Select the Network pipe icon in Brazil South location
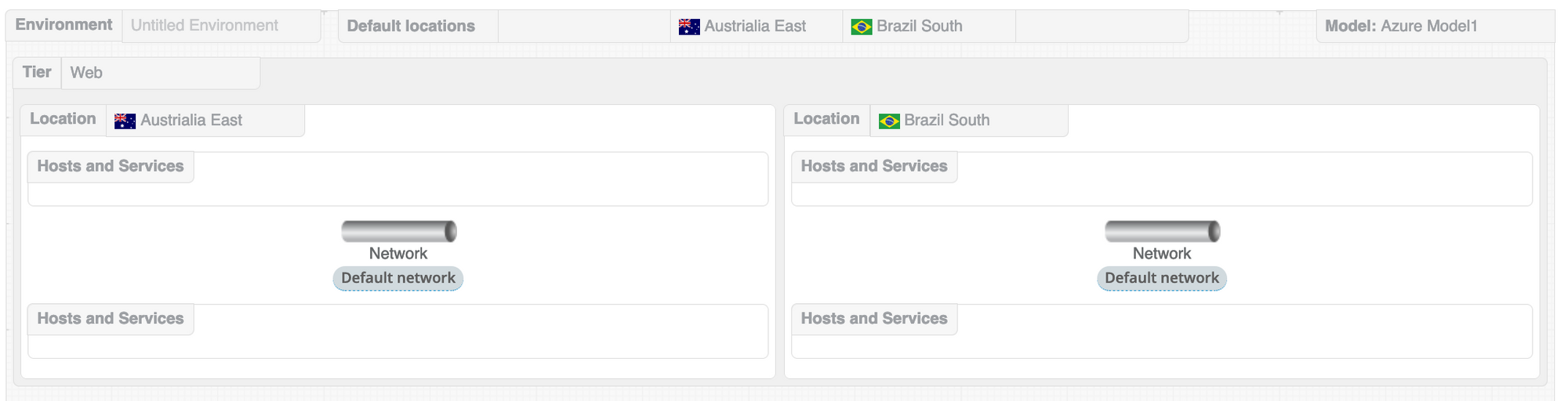This screenshot has width=1568, height=401. point(1163,231)
